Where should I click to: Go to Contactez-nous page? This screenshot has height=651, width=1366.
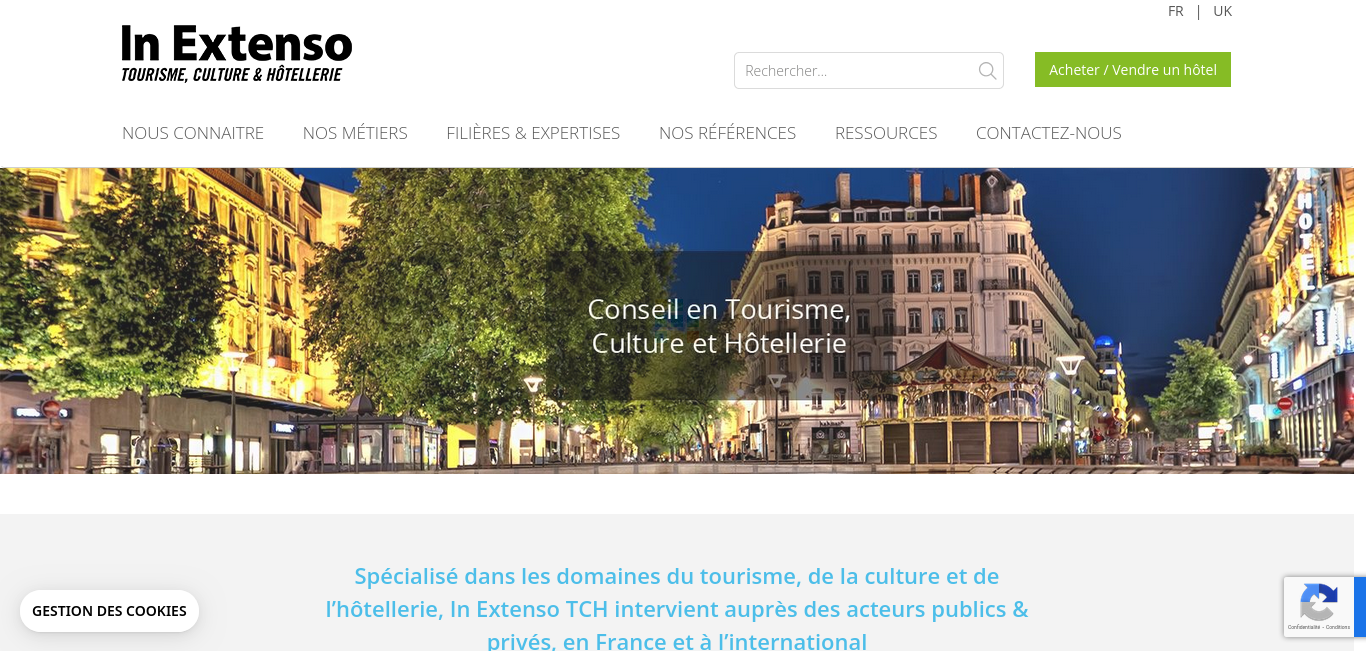(1049, 133)
